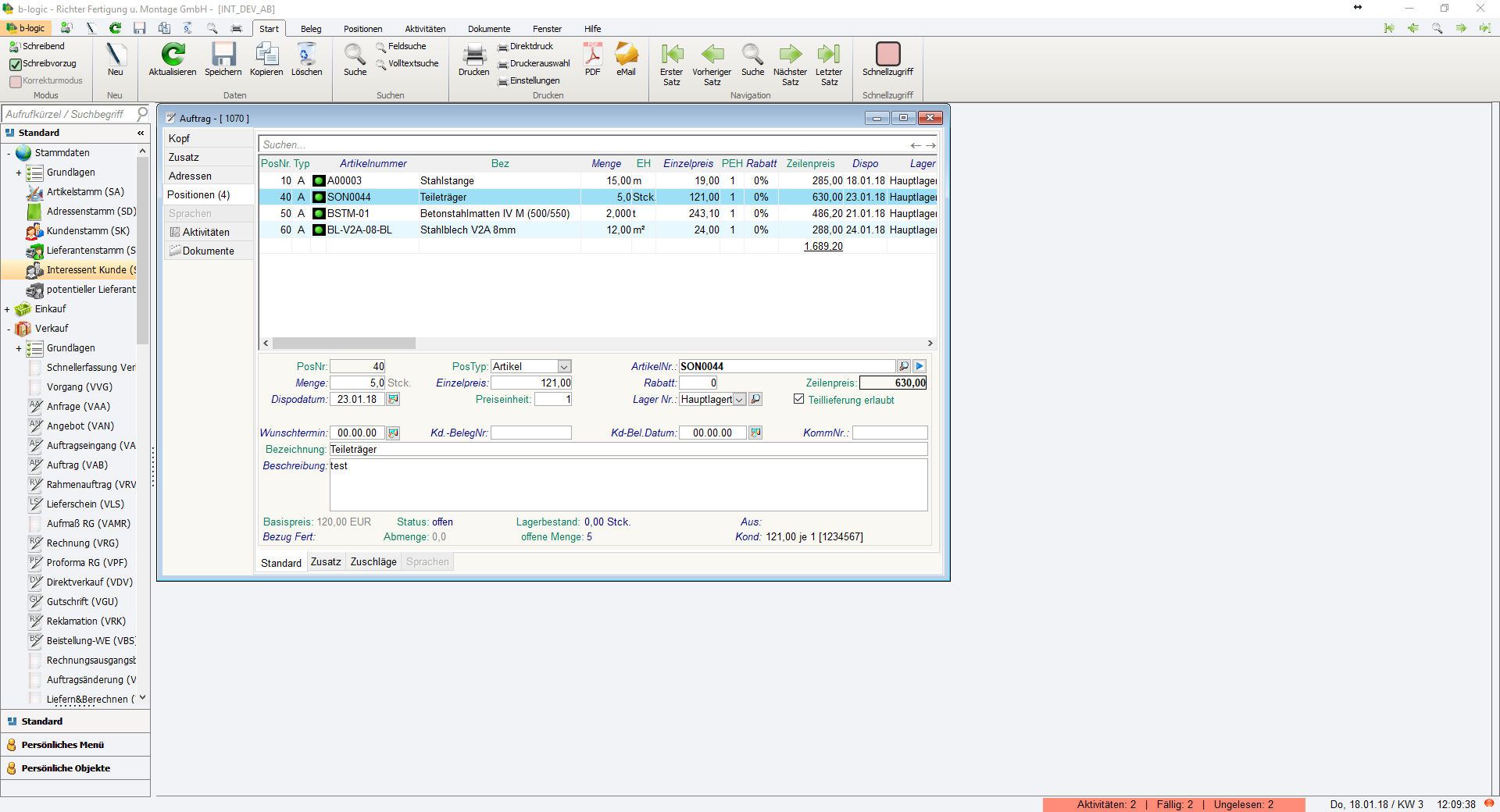Viewport: 1500px width, 812px height.
Task: Send the order via eMail icon
Action: coord(626,55)
